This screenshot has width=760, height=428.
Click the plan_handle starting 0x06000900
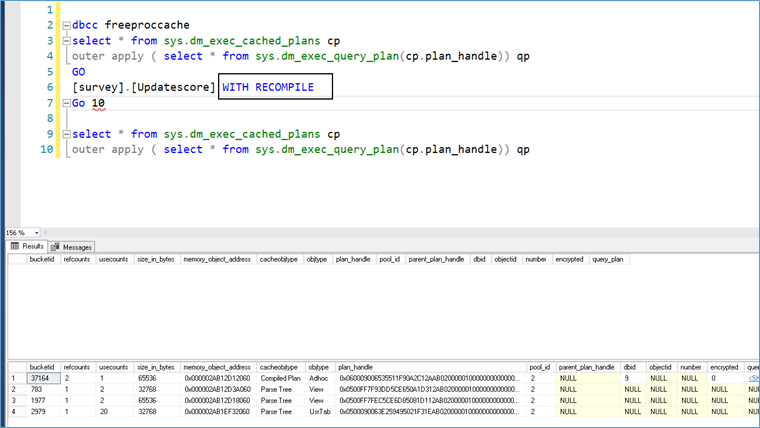430,378
